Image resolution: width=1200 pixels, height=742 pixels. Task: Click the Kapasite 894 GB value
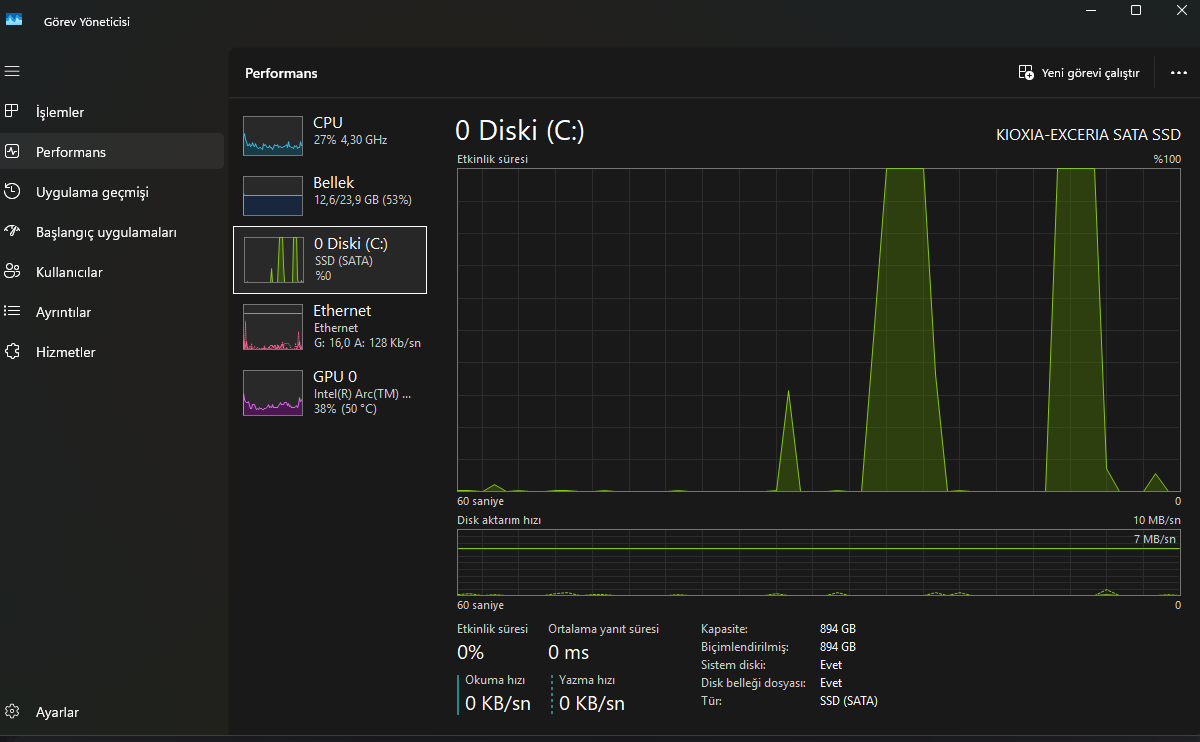pyautogui.click(x=837, y=629)
